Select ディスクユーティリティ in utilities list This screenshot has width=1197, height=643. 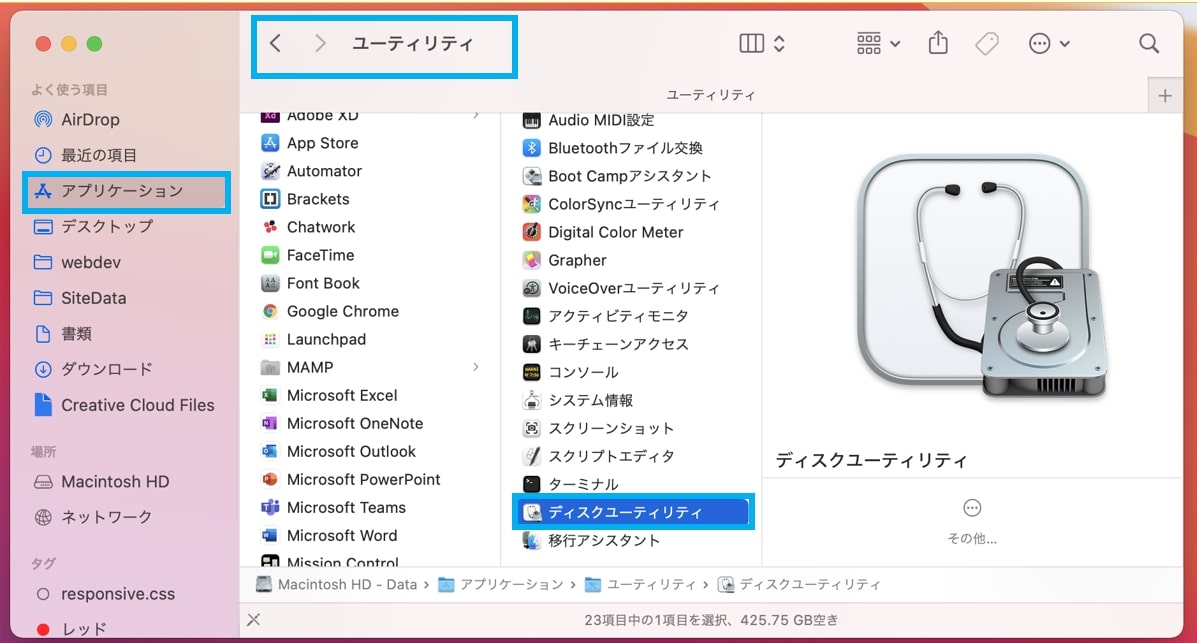632,512
